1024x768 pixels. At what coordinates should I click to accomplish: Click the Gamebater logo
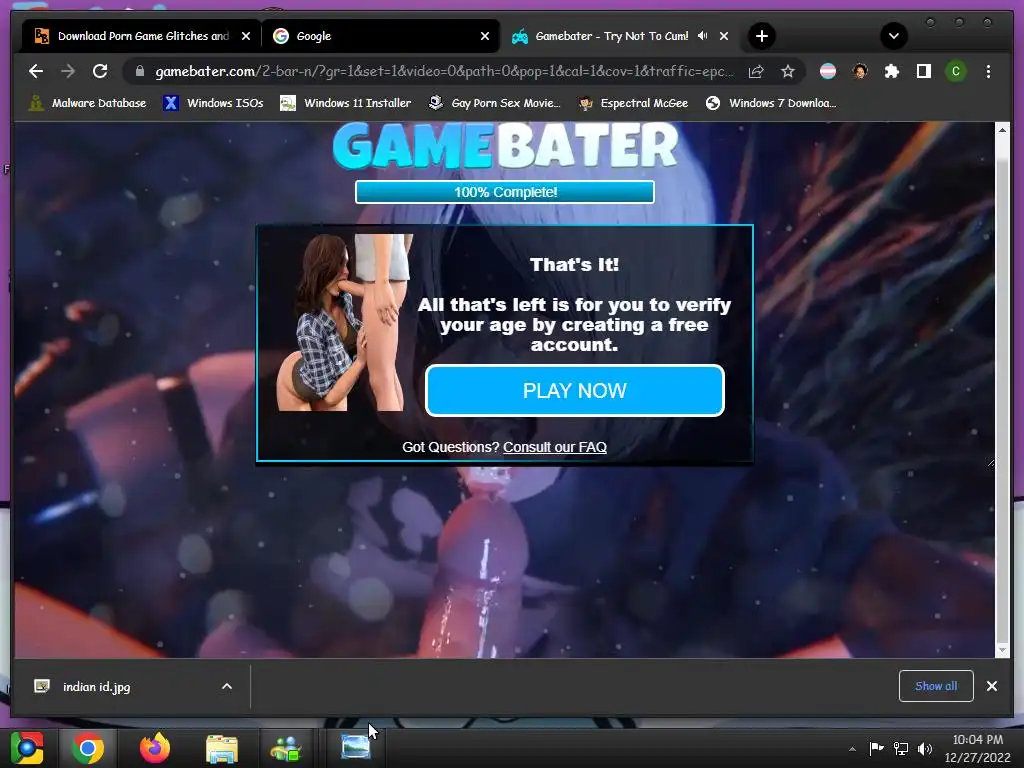(x=505, y=146)
